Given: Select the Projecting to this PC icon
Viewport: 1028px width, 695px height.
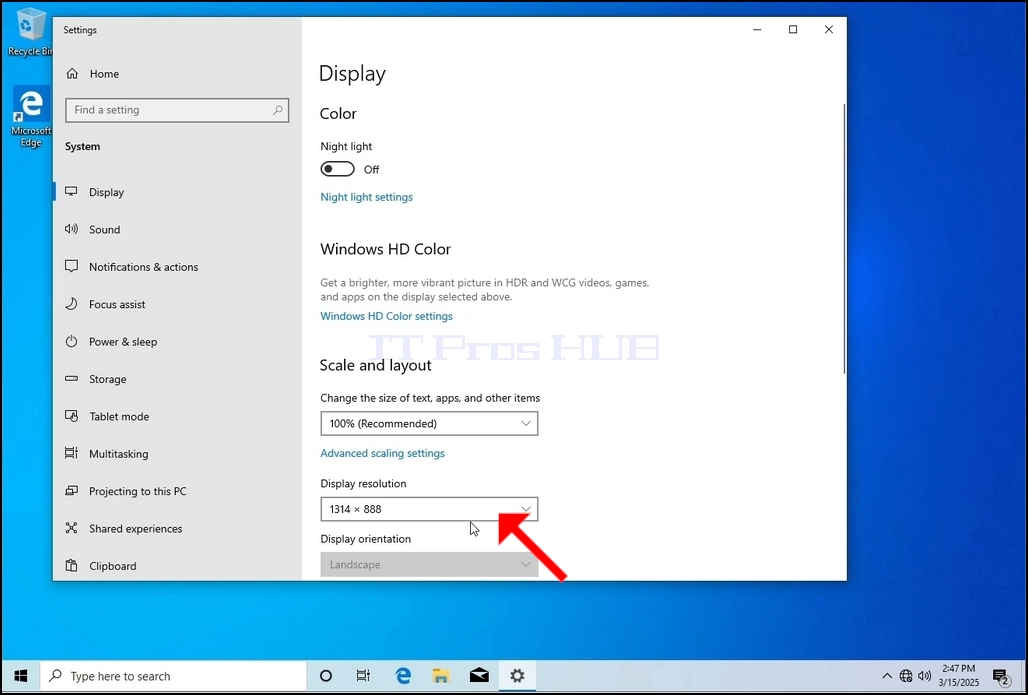Looking at the screenshot, I should (71, 491).
